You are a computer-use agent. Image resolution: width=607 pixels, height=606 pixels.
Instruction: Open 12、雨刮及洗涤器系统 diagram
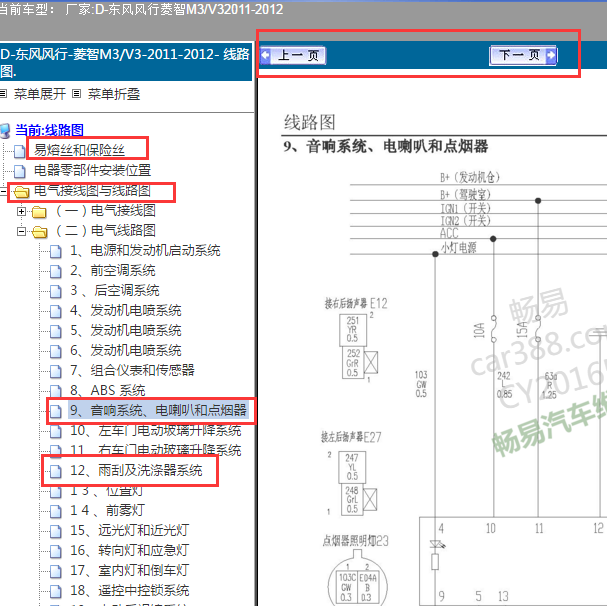pos(136,470)
